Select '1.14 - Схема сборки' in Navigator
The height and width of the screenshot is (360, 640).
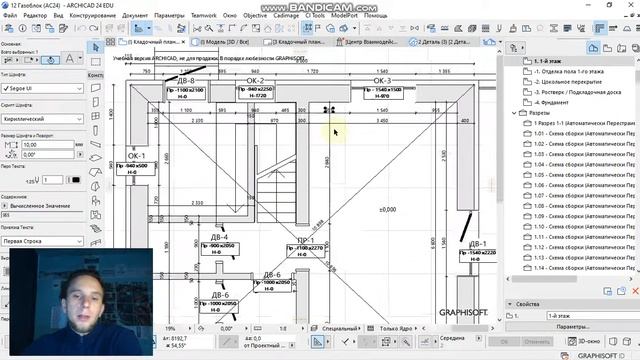584,268
